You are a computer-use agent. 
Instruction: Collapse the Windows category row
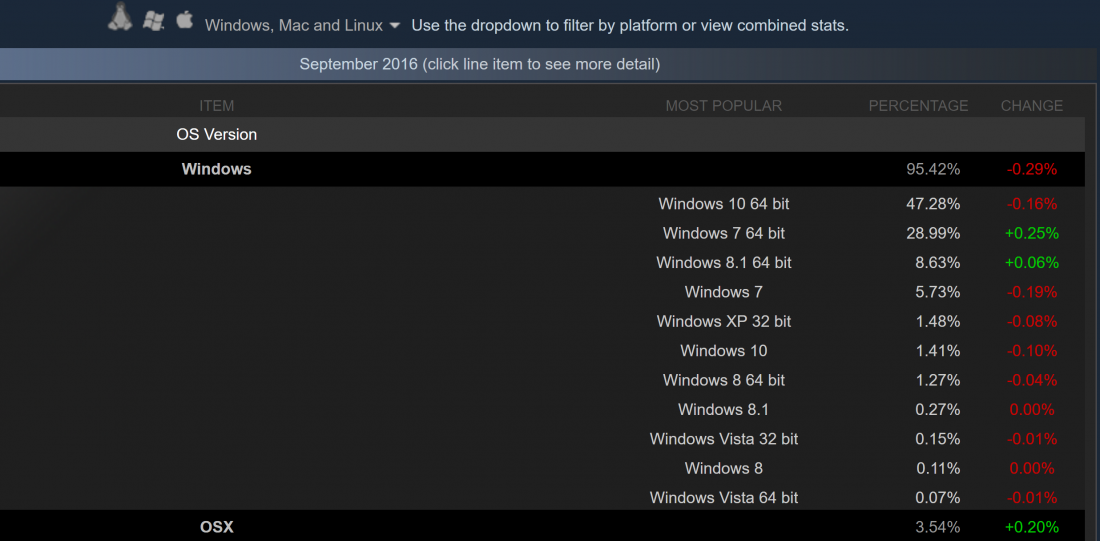[x=542, y=169]
